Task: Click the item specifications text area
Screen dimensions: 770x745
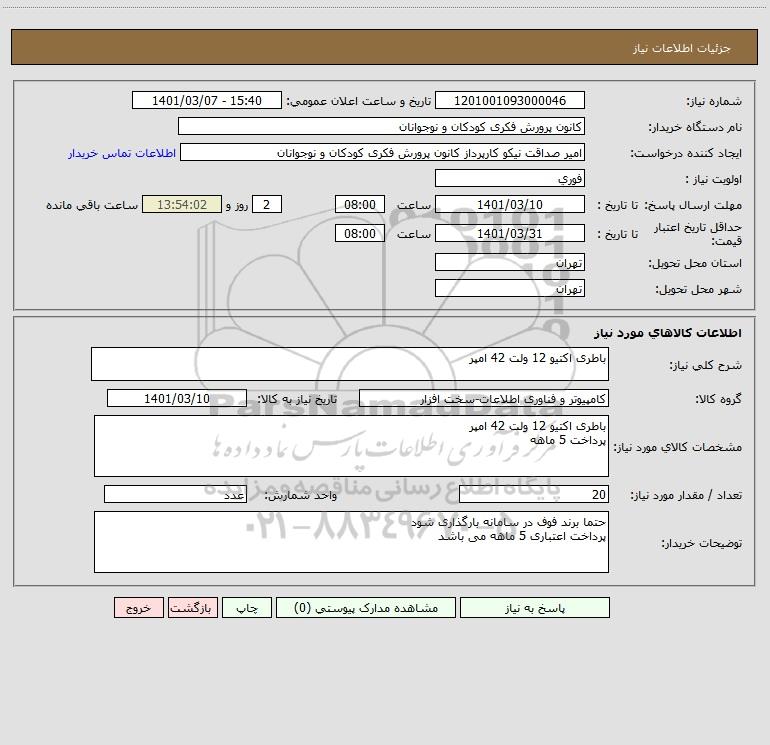Action: coord(351,446)
